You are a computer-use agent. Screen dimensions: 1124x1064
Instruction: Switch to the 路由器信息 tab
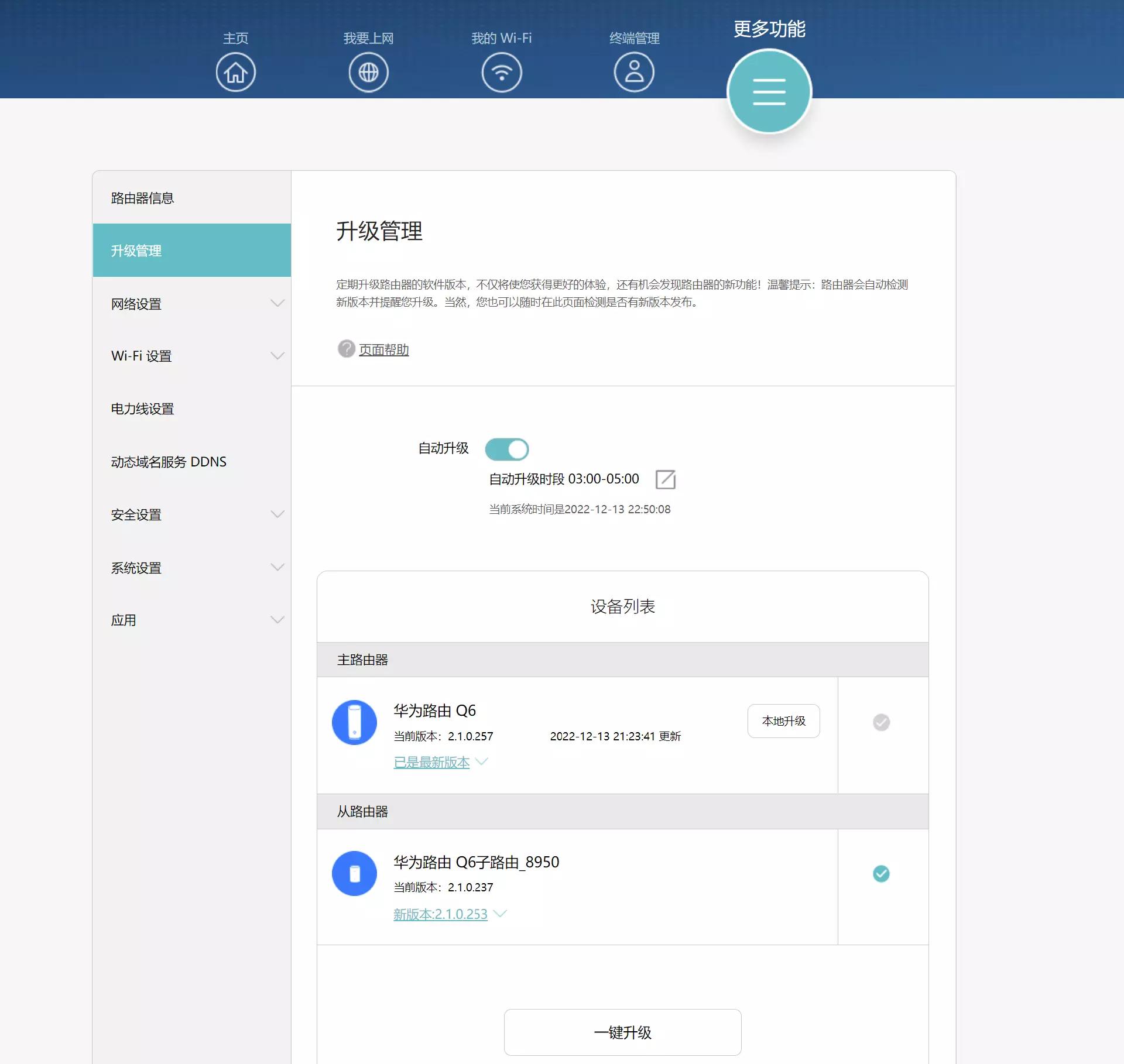(x=141, y=198)
